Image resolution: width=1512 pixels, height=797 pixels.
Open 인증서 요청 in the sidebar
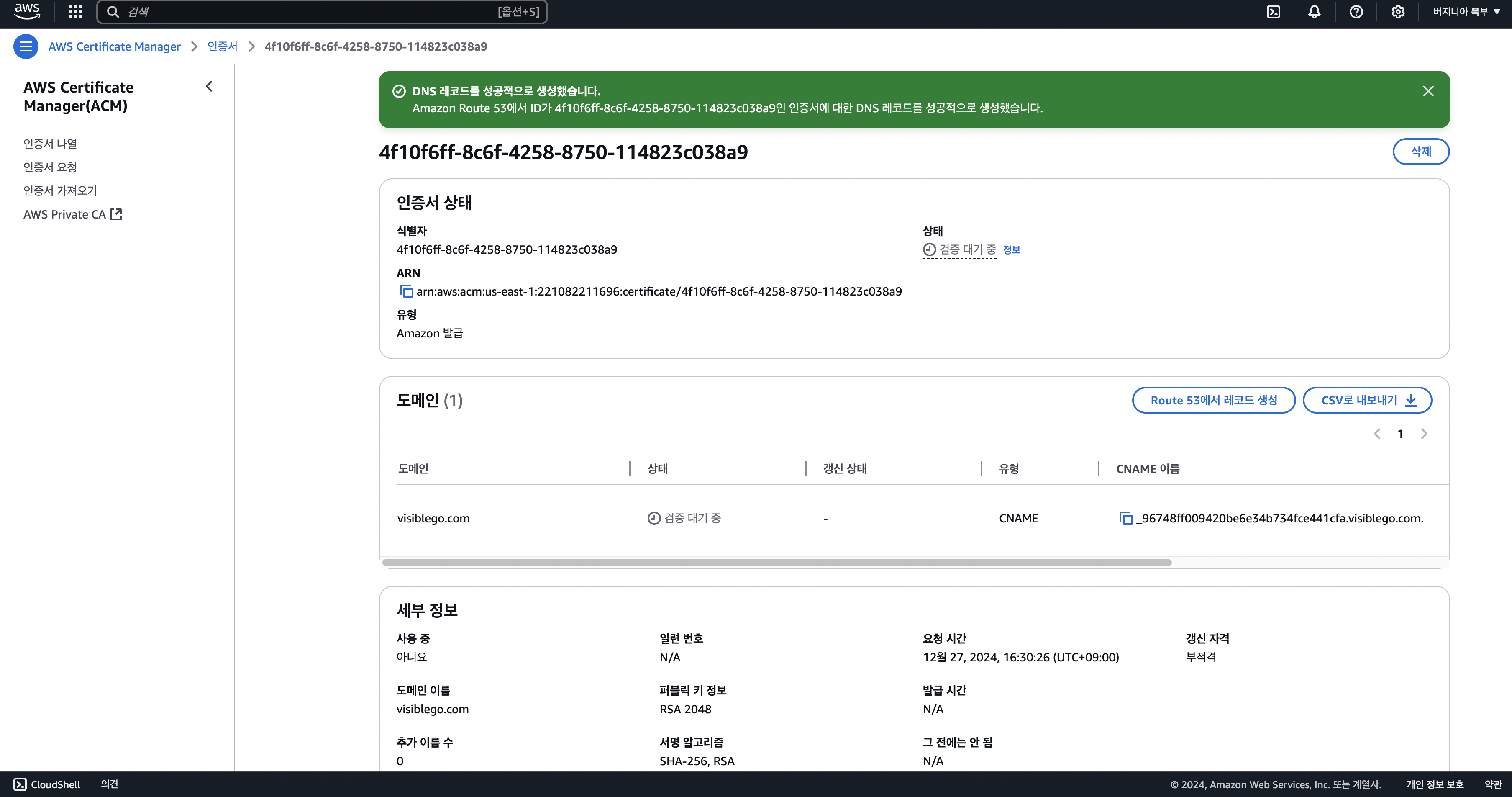click(50, 167)
